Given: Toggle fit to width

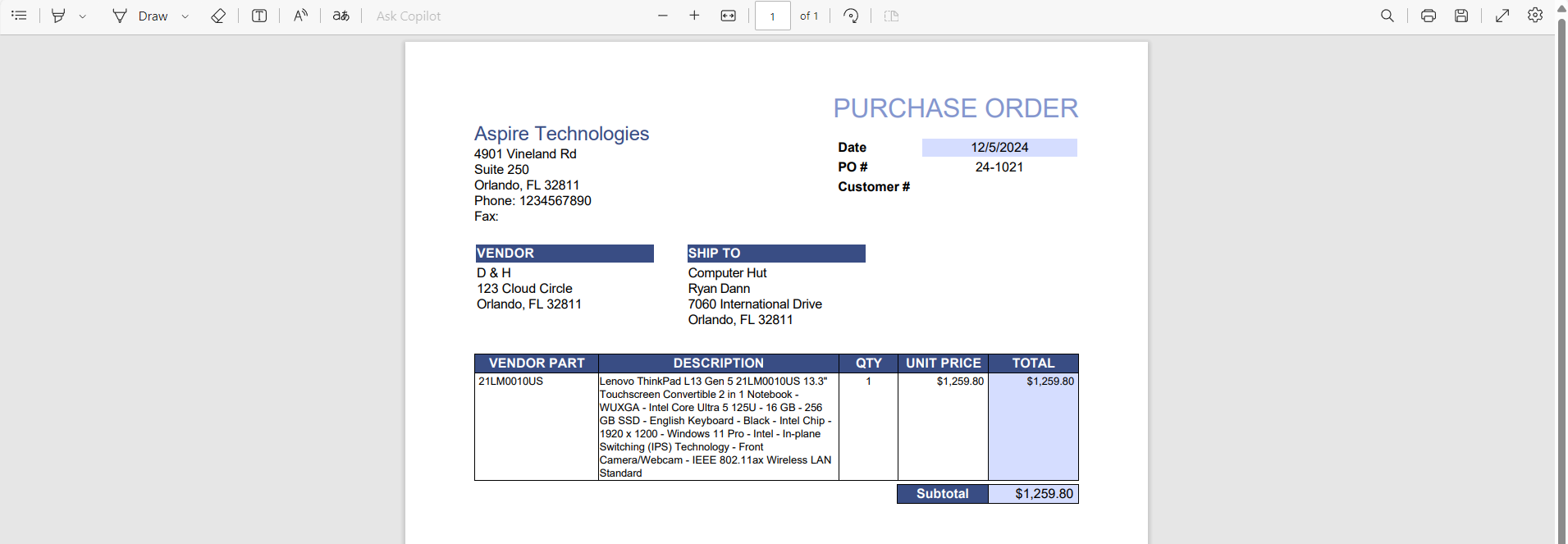Looking at the screenshot, I should [x=728, y=16].
